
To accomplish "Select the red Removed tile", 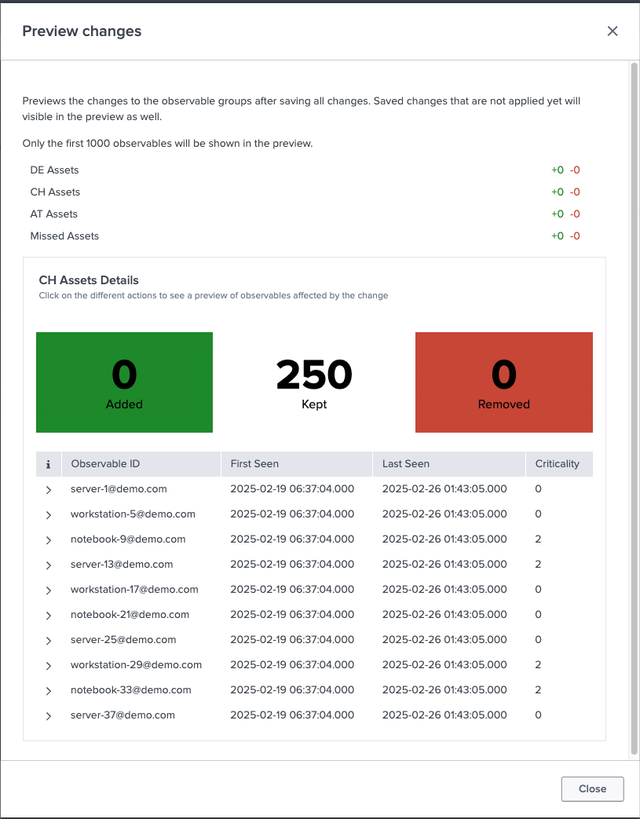I will [504, 382].
